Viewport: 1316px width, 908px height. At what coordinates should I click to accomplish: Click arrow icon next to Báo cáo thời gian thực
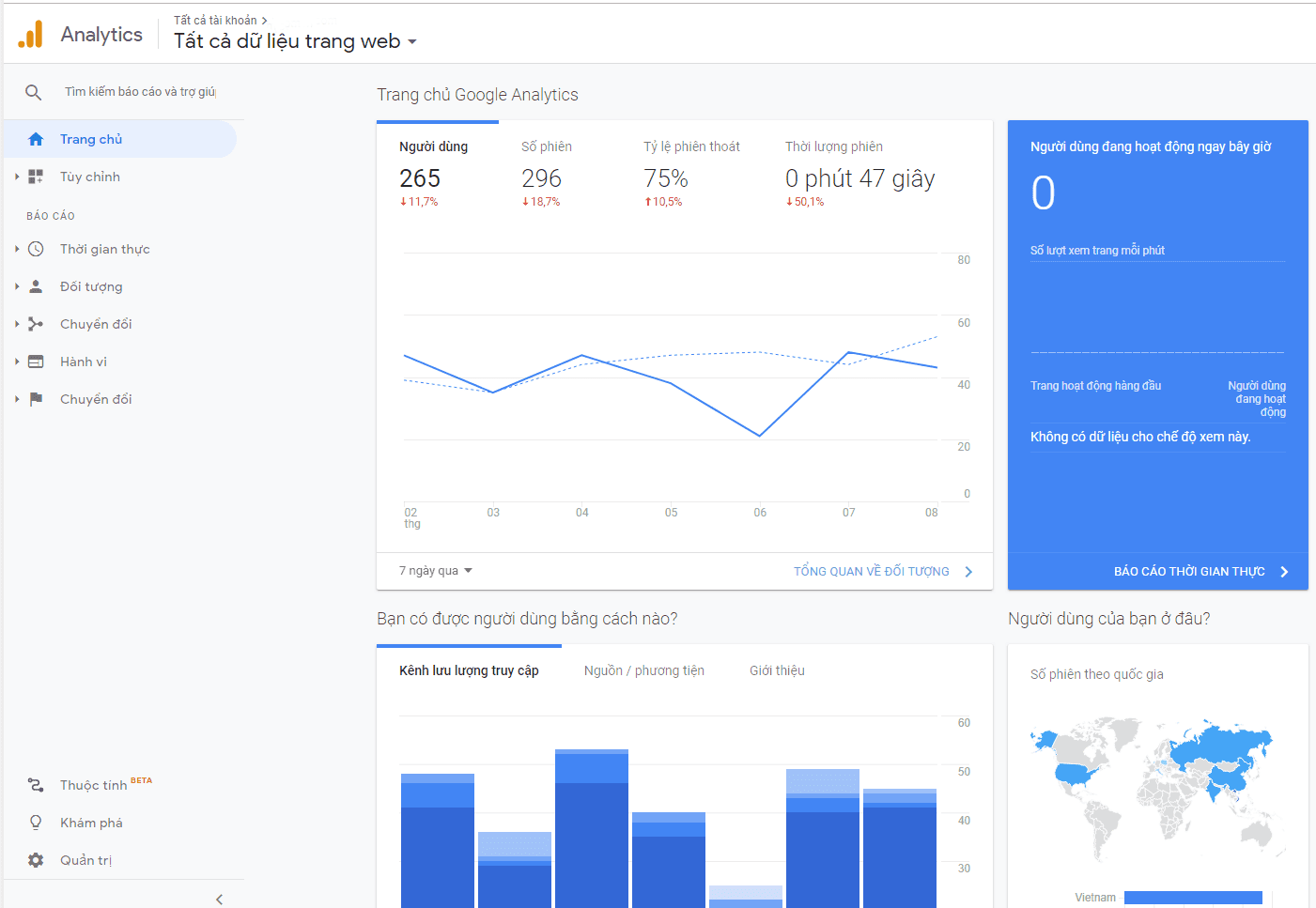pos(1284,572)
